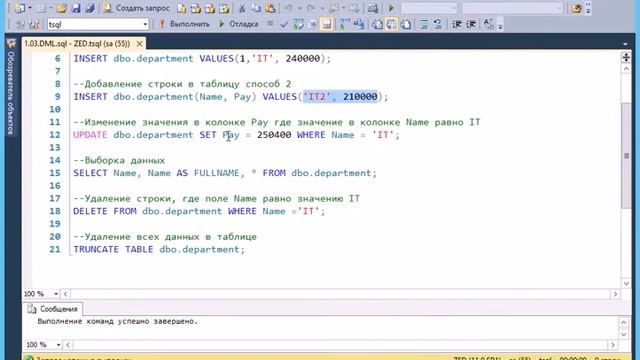This screenshot has width=640, height=360.
Task: Click the selected 'IT2', 210000 text
Action: pyautogui.click(x=340, y=96)
